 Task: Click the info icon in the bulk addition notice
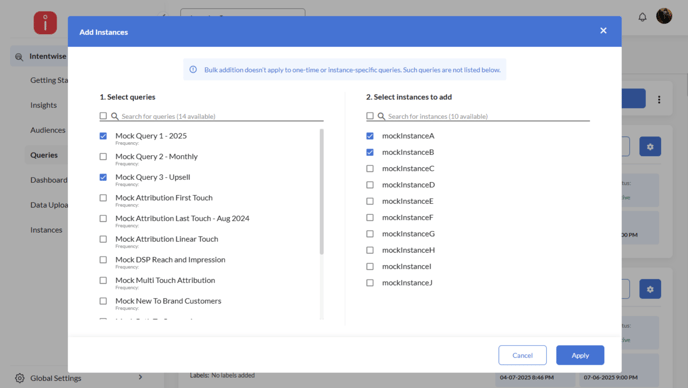click(x=193, y=69)
